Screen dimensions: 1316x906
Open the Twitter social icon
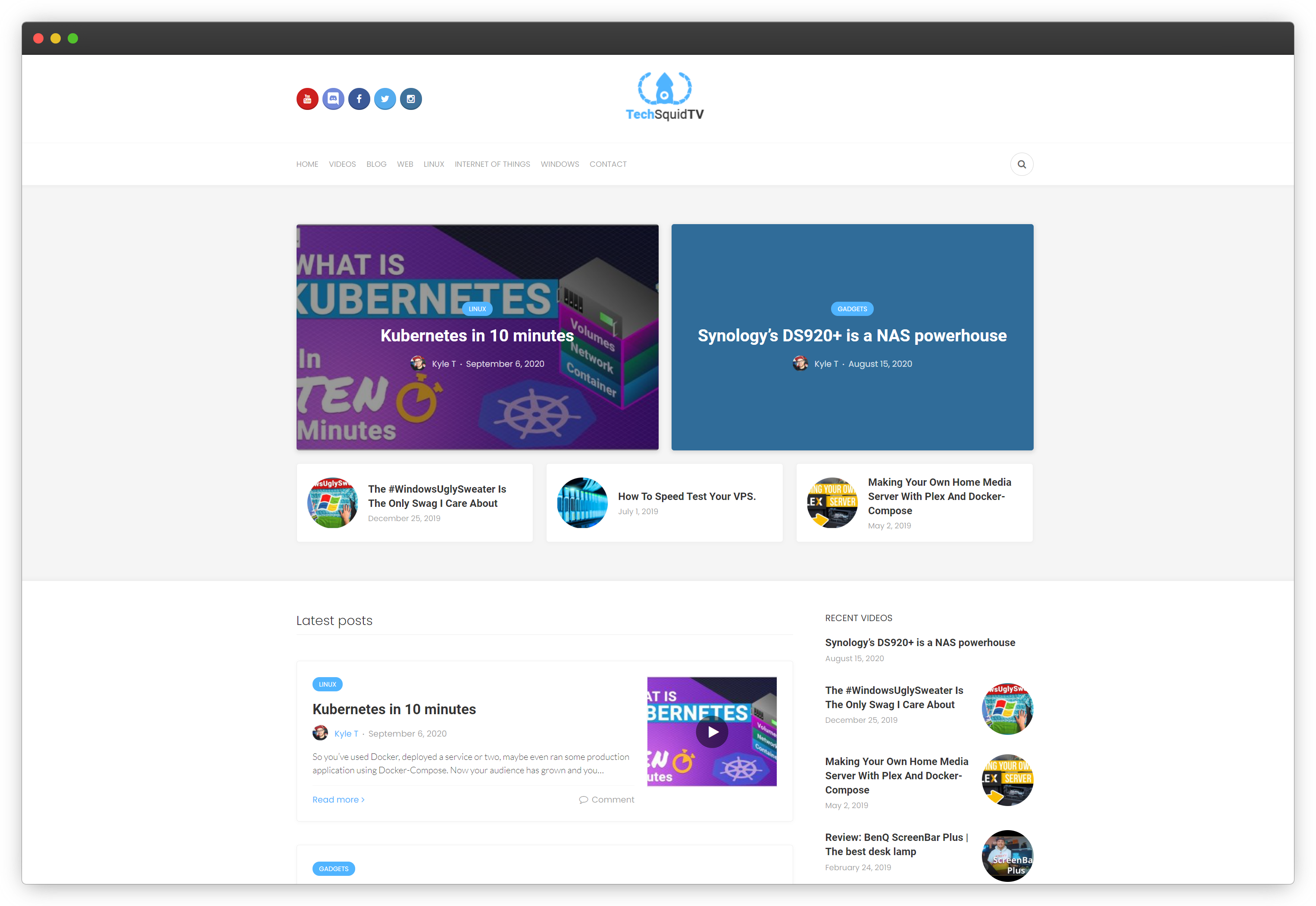385,99
